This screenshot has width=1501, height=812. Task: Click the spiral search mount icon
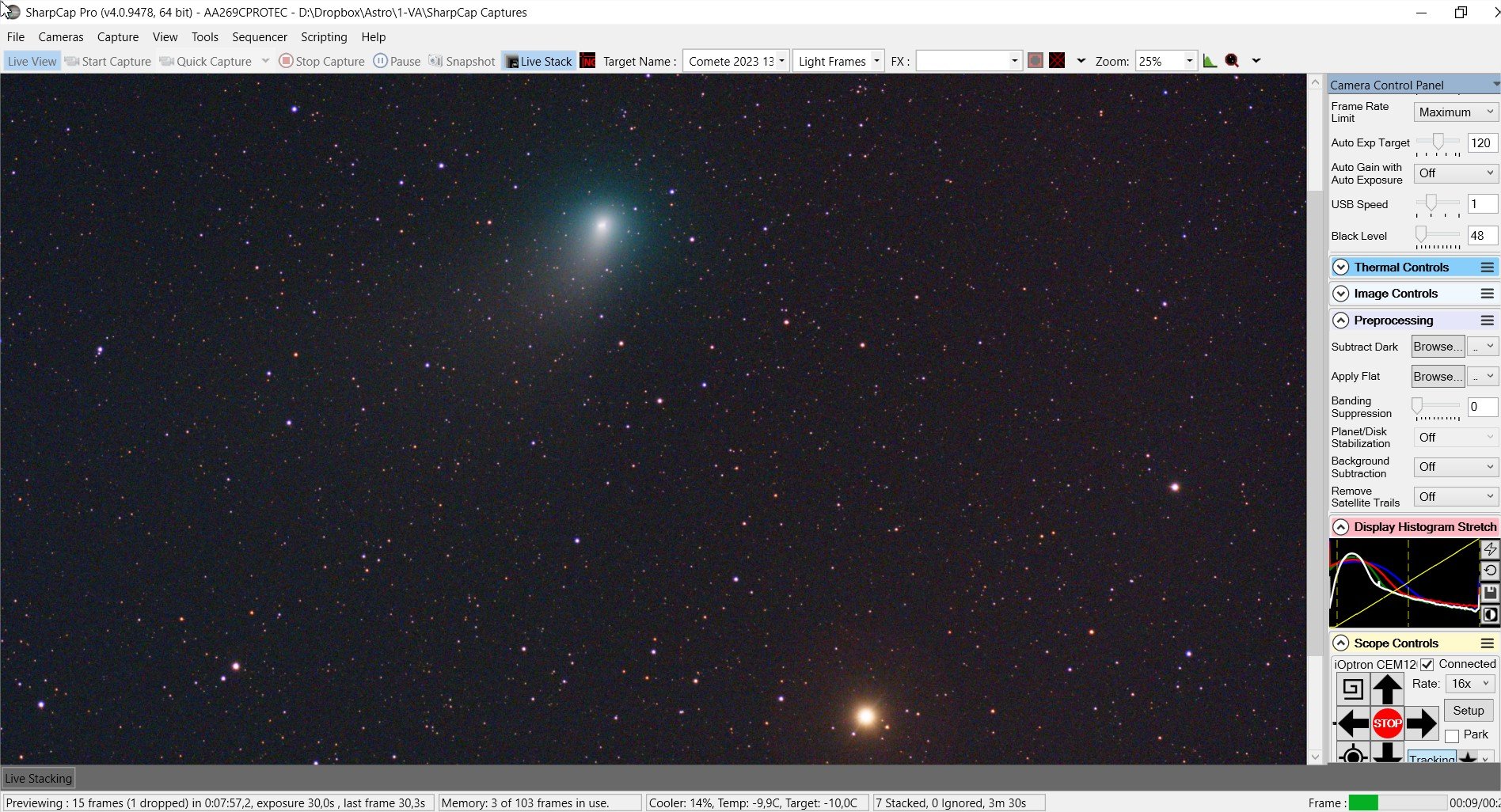(x=1353, y=689)
